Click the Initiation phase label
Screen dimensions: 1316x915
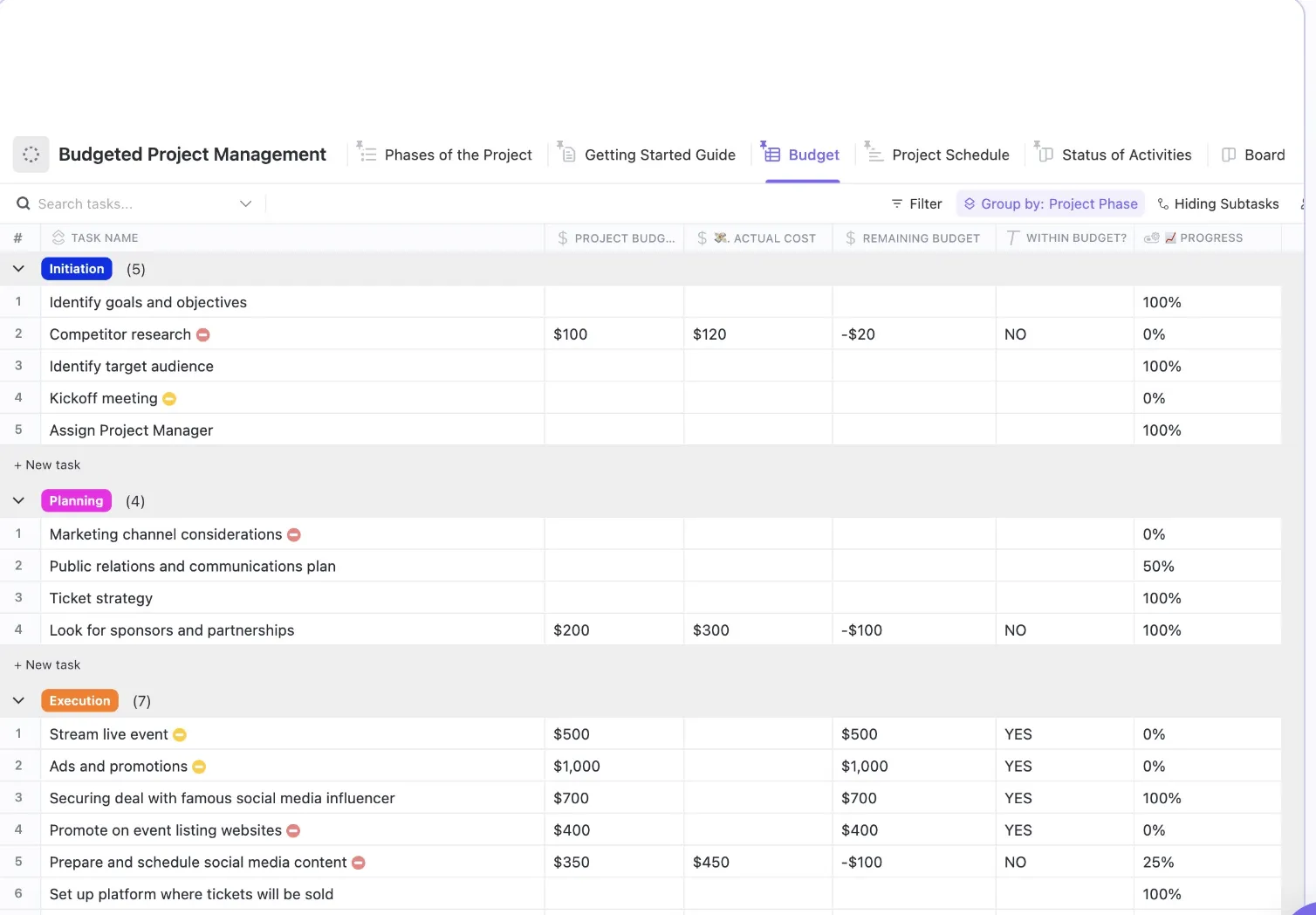tap(77, 269)
